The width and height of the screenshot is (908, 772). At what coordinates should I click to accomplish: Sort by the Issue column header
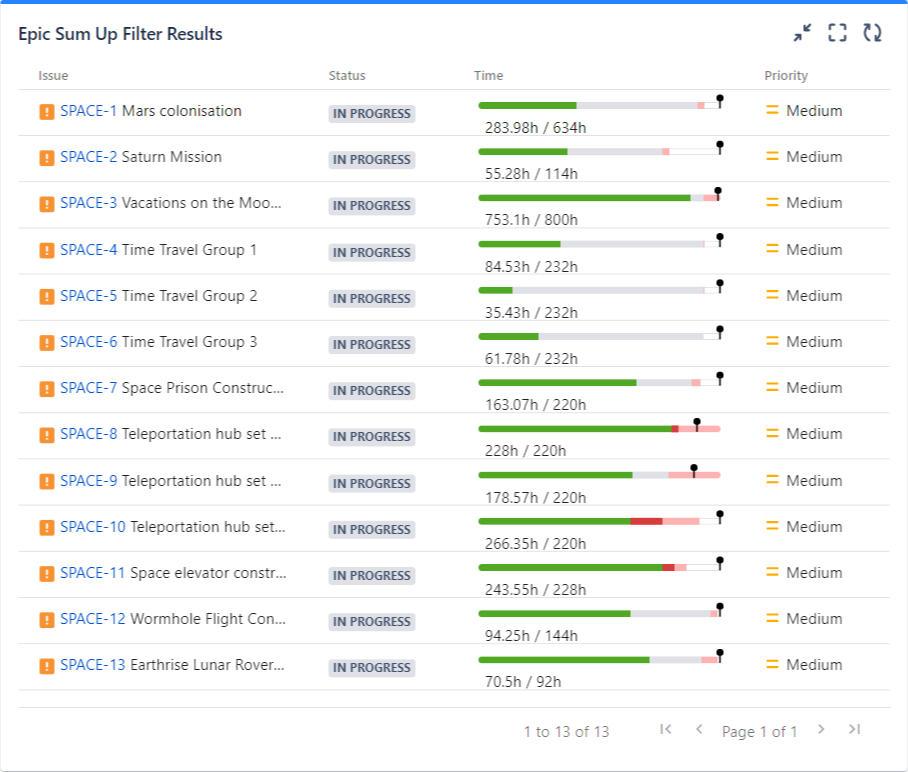click(x=53, y=76)
